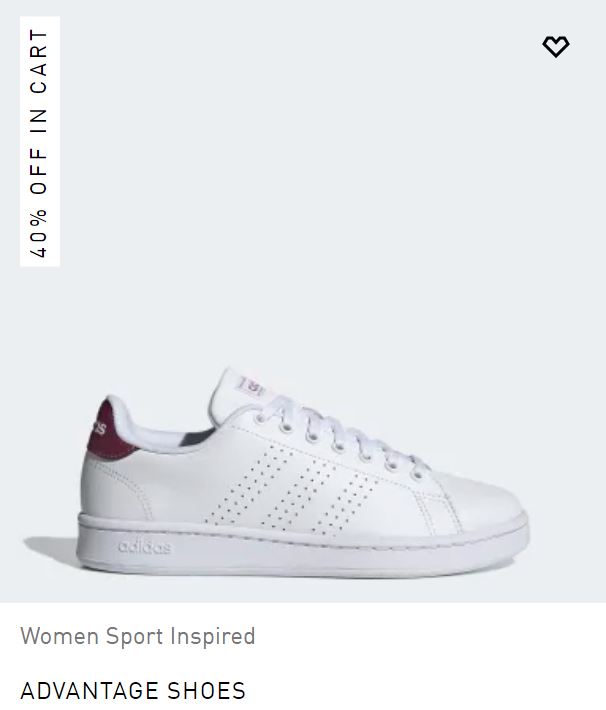Screen dimensions: 606x710
Task: Open the white Advantage sneaker product image
Action: pyautogui.click(x=303, y=472)
